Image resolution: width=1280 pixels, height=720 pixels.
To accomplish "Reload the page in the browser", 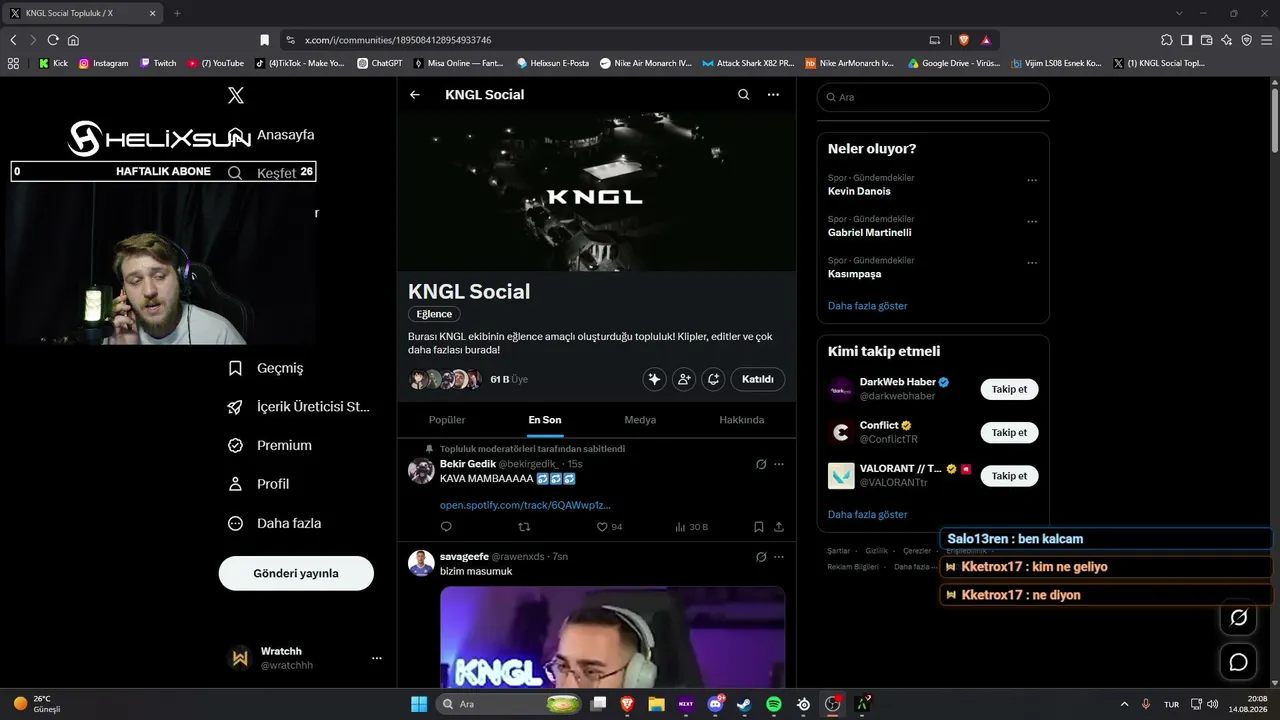I will pyautogui.click(x=53, y=40).
